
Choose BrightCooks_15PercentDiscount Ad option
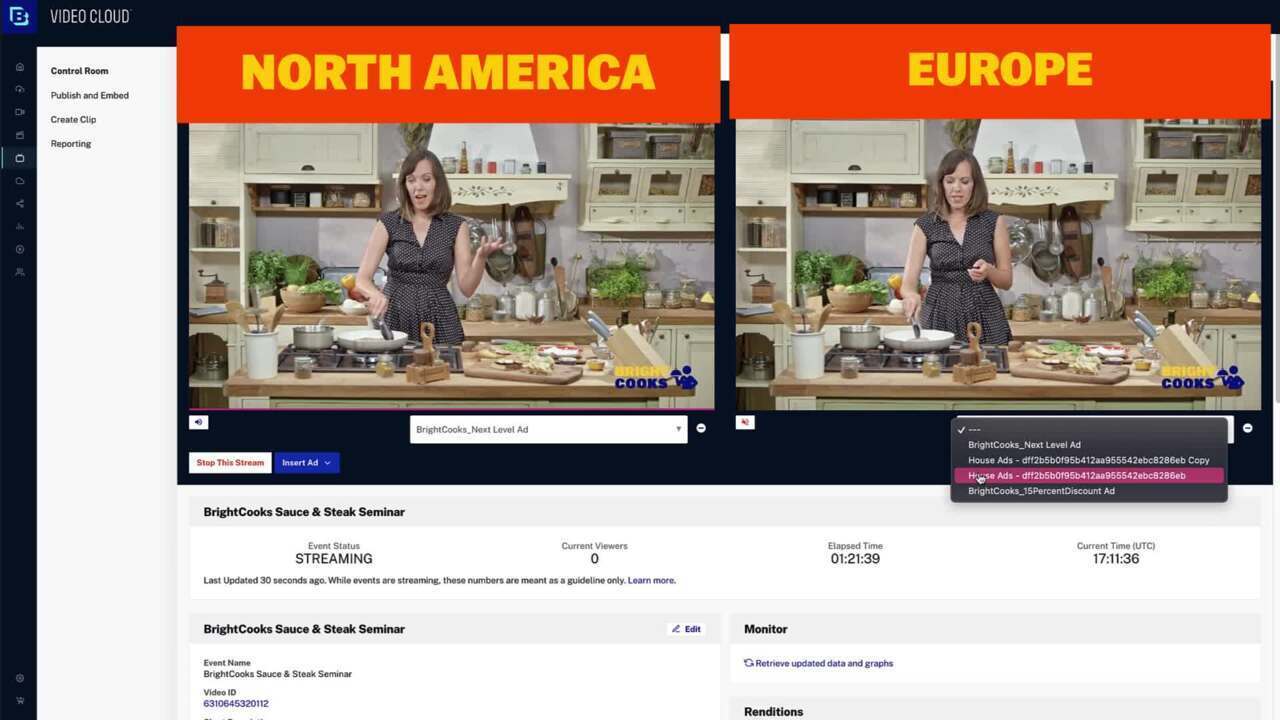point(1089,491)
